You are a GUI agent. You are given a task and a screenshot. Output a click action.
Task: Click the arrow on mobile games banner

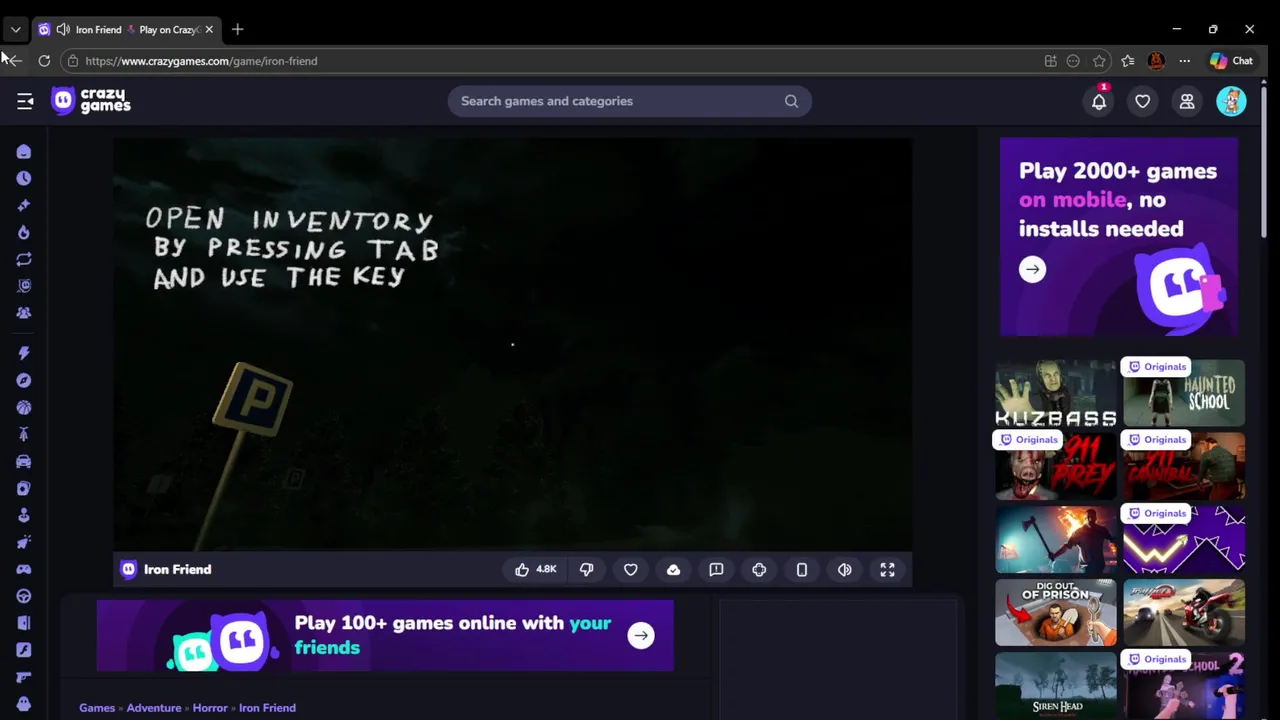coord(1032,269)
